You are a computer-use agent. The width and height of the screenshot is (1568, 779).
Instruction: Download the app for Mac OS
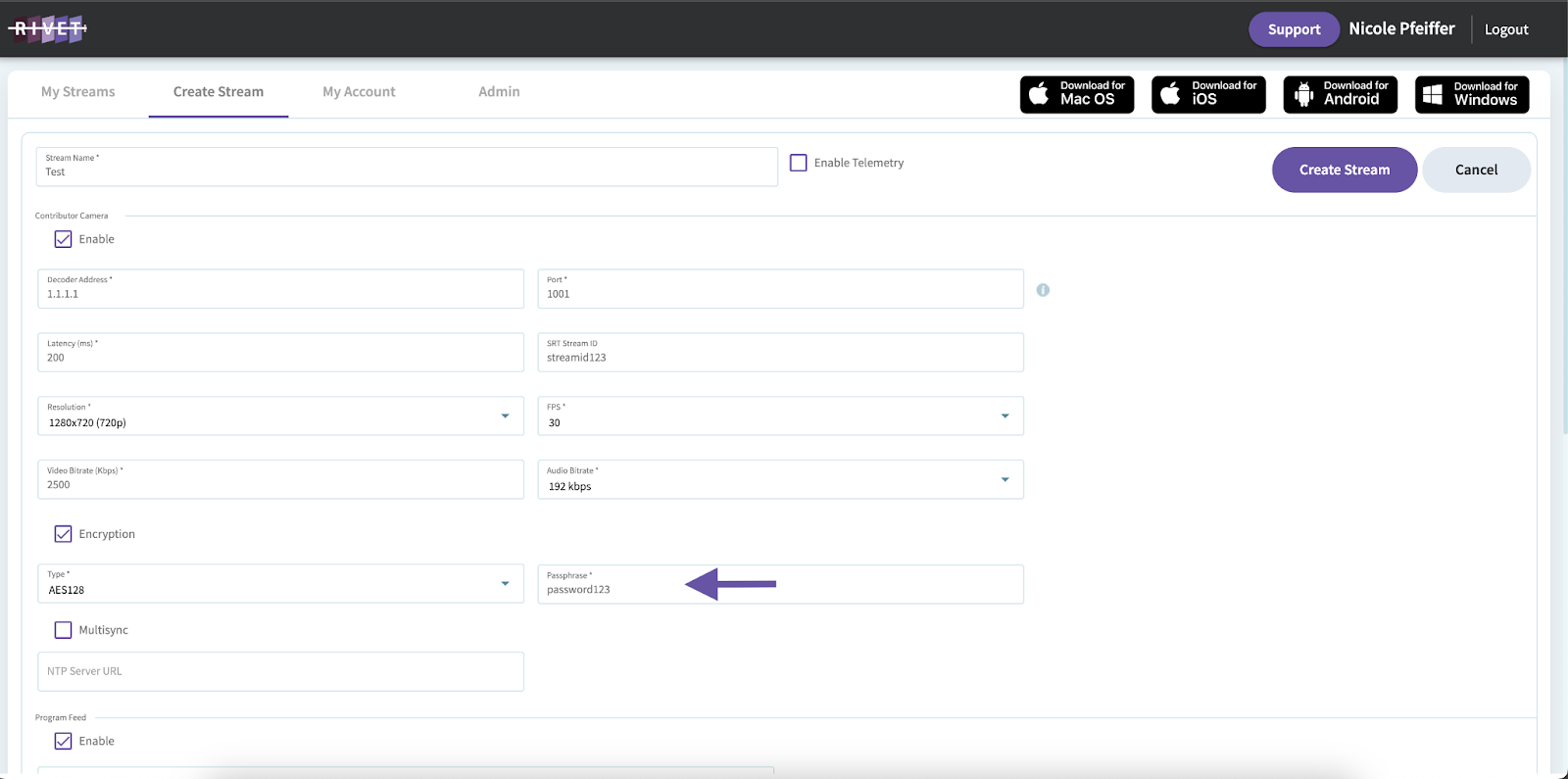(1077, 94)
